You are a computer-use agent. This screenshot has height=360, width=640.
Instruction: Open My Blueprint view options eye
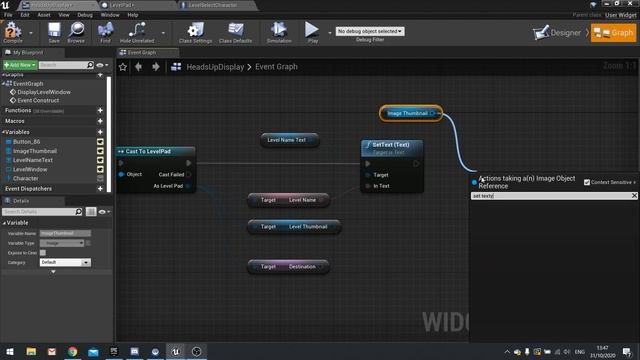coord(102,65)
